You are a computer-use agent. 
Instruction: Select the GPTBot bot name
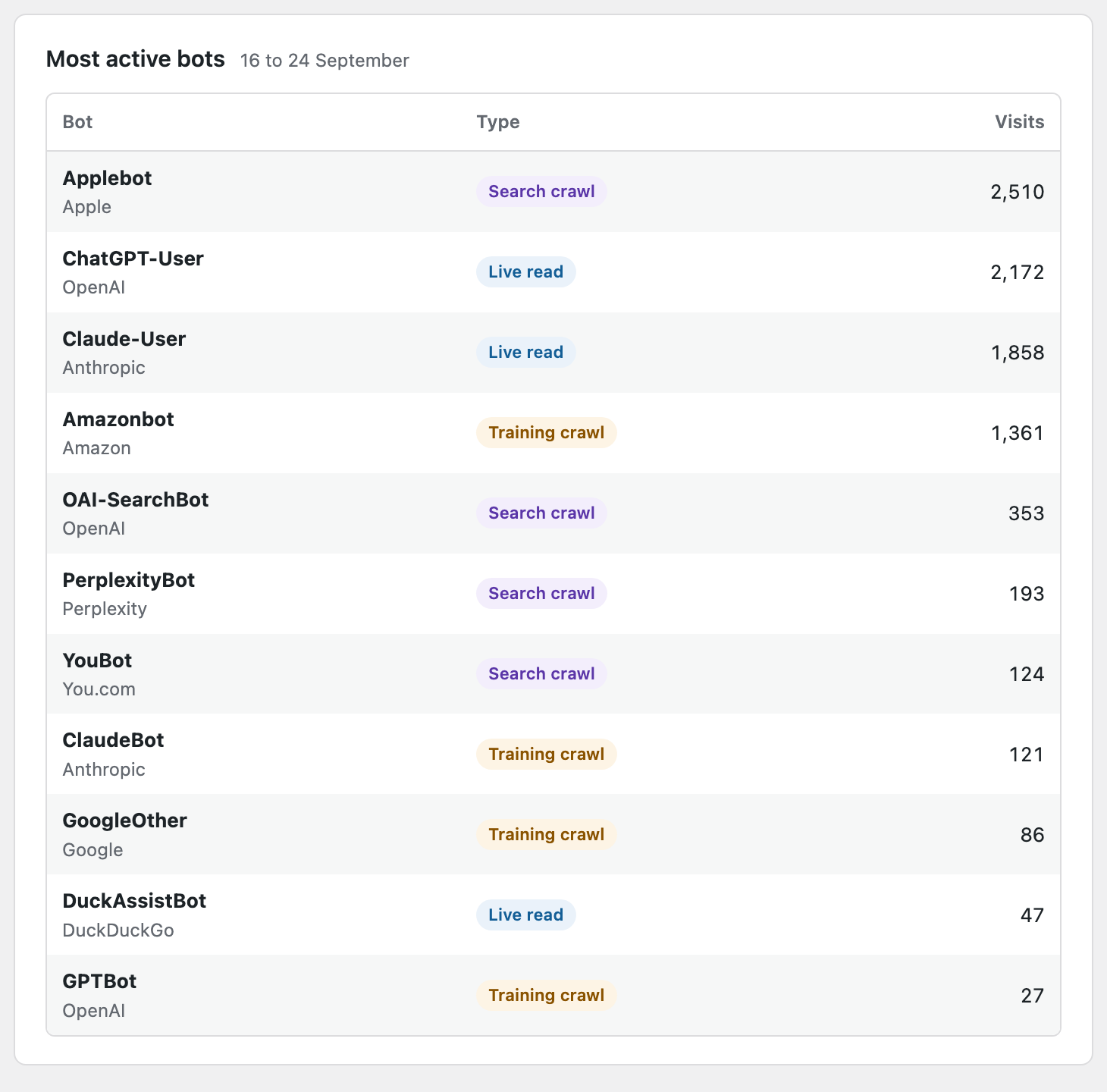[x=99, y=981]
